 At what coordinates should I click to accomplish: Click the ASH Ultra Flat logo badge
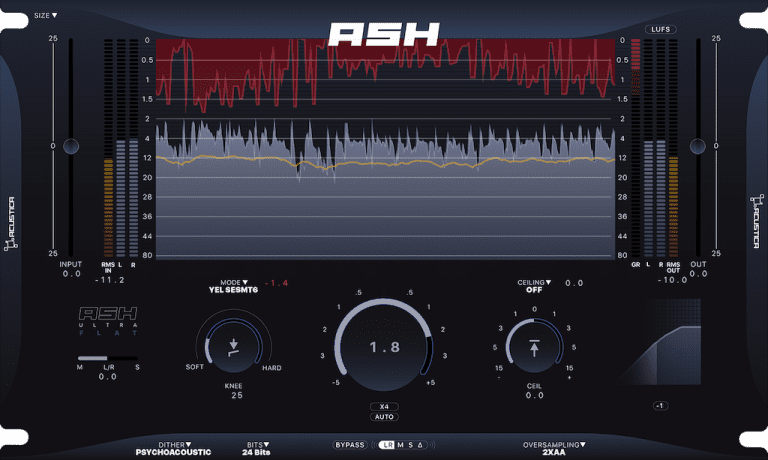(x=108, y=320)
